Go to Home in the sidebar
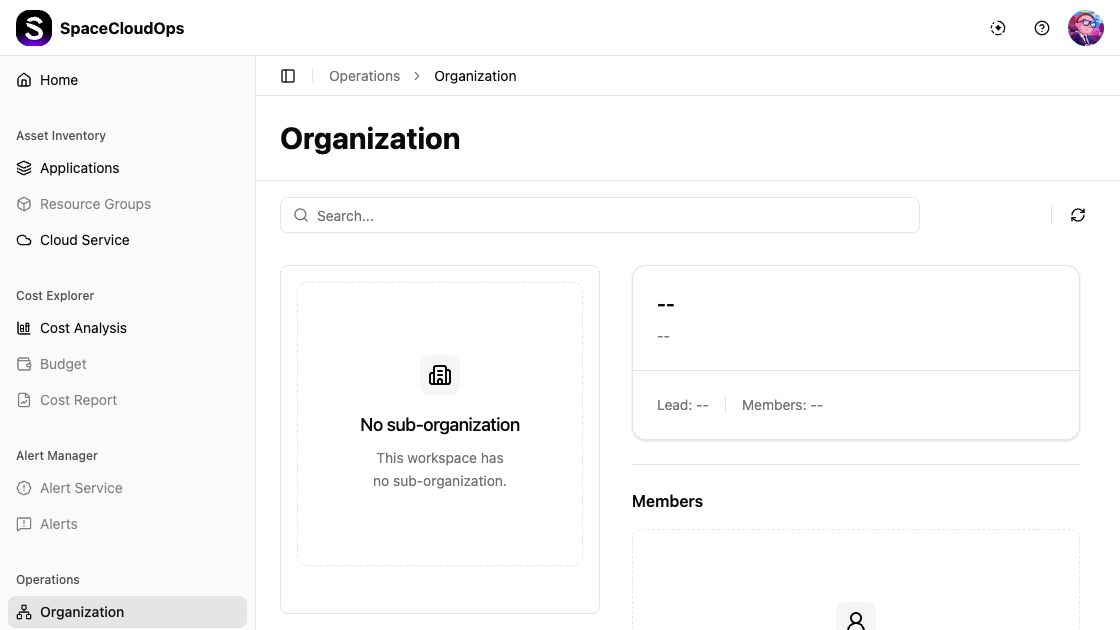The height and width of the screenshot is (630, 1120). (58, 80)
